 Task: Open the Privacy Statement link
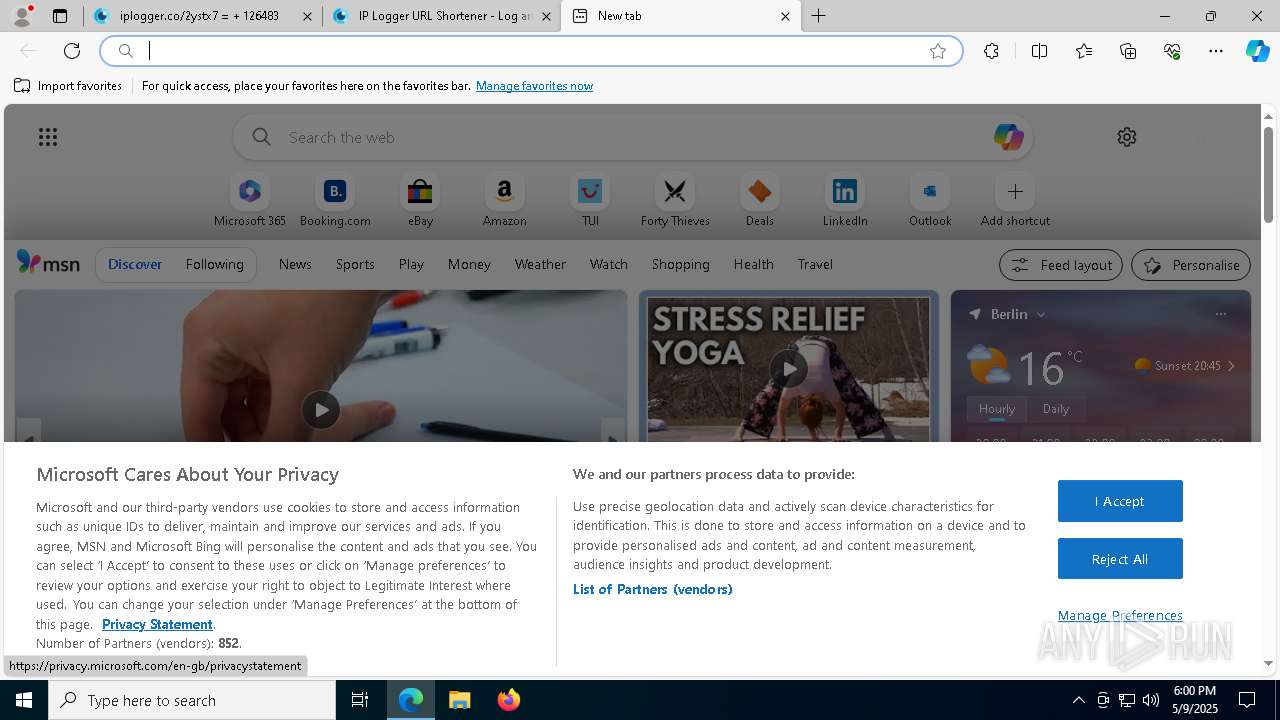(x=157, y=624)
